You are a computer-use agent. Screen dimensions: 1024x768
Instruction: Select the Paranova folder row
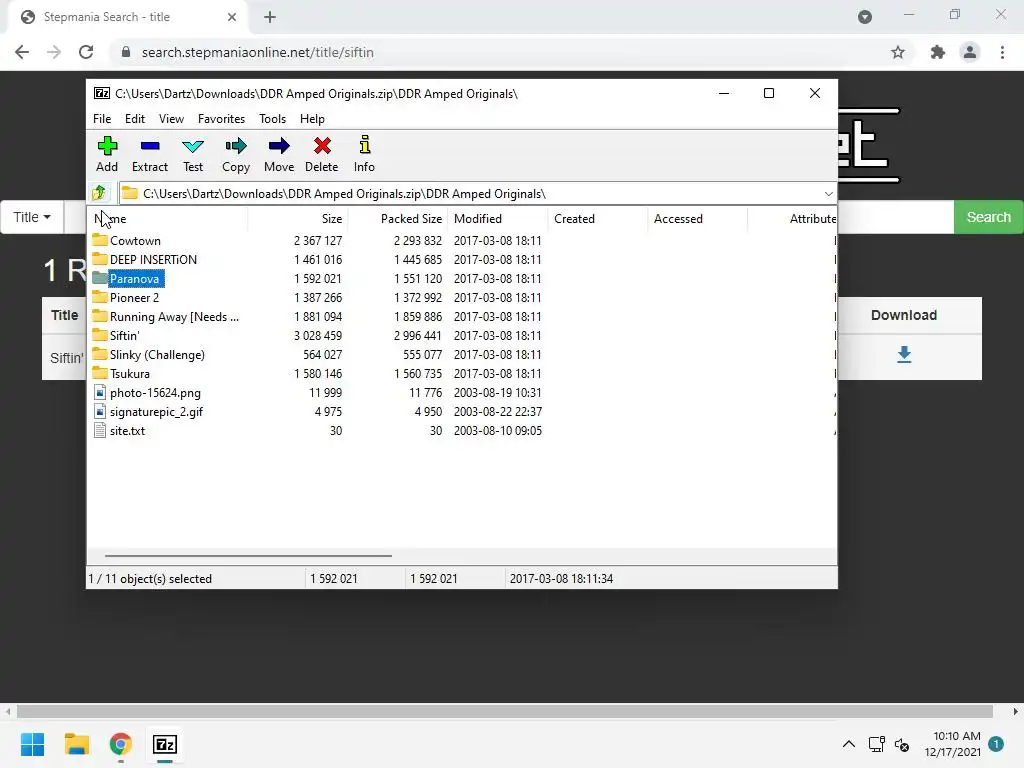click(x=461, y=278)
